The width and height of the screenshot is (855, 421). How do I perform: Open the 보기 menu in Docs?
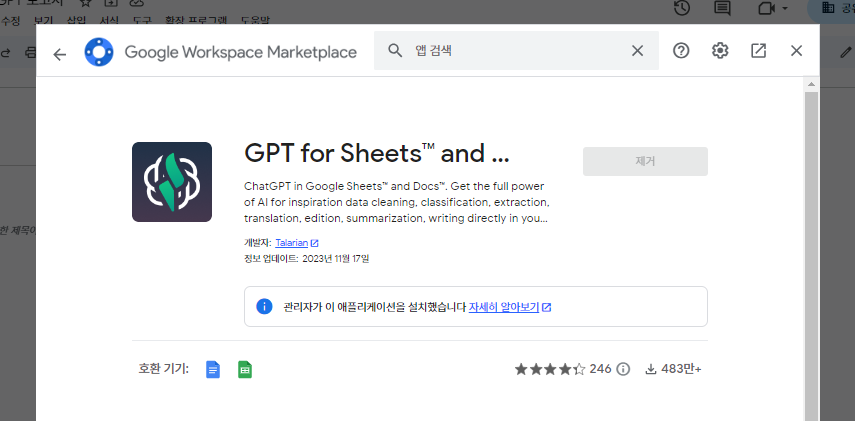point(43,21)
